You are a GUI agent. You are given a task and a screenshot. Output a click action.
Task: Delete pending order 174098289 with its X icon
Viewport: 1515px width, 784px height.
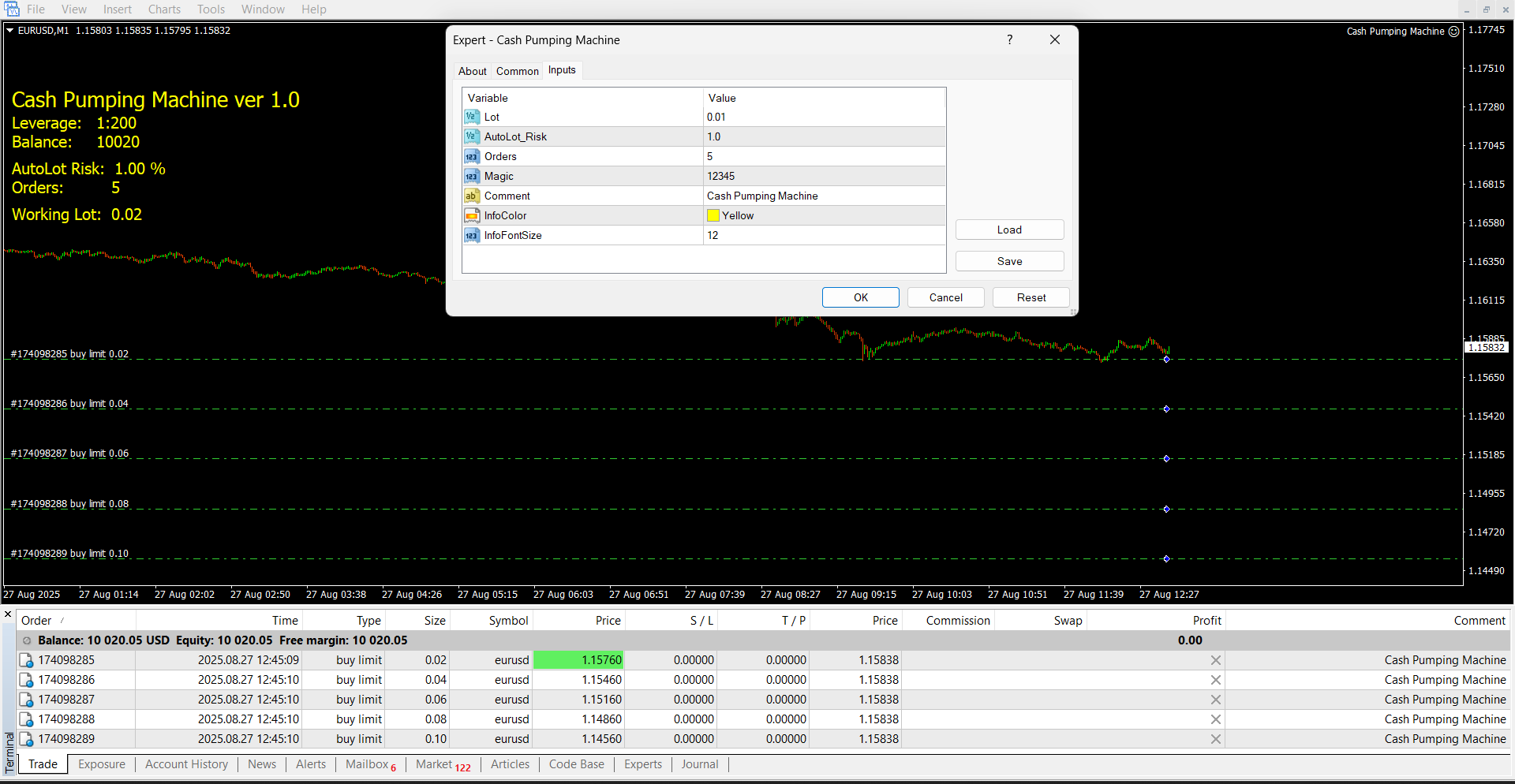[x=1215, y=739]
